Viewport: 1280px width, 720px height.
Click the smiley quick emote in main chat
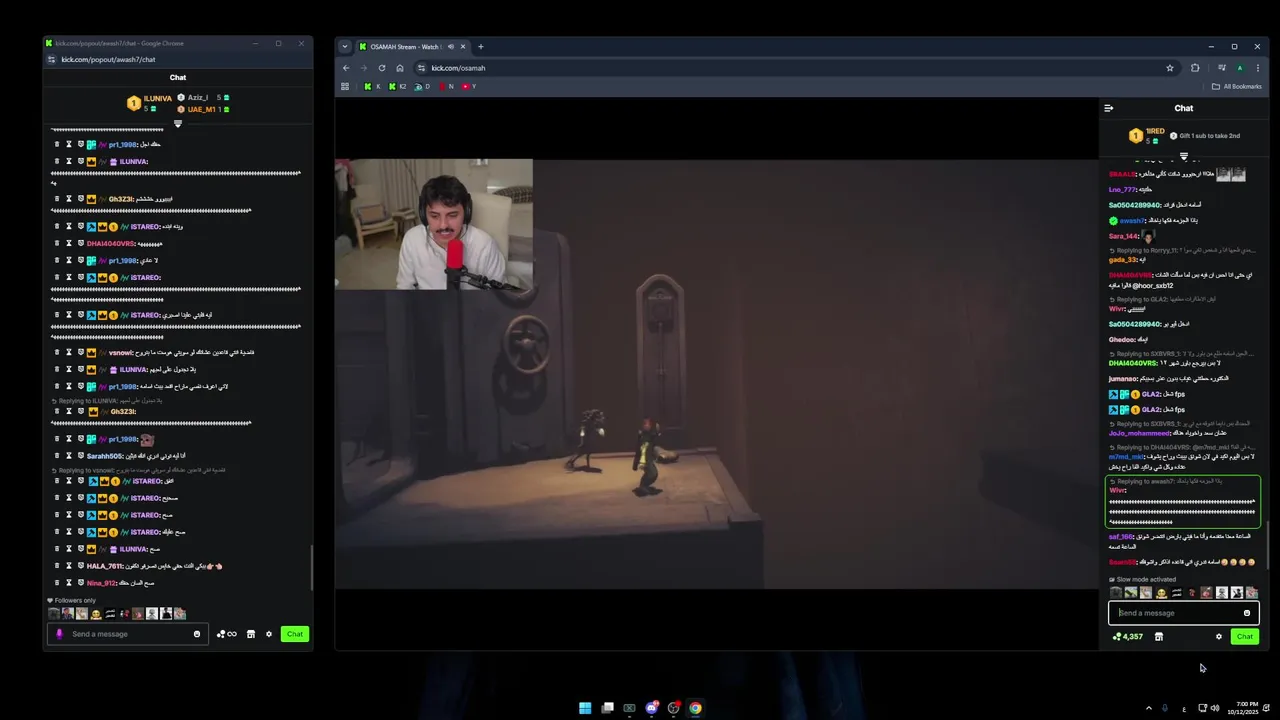pos(1161,593)
